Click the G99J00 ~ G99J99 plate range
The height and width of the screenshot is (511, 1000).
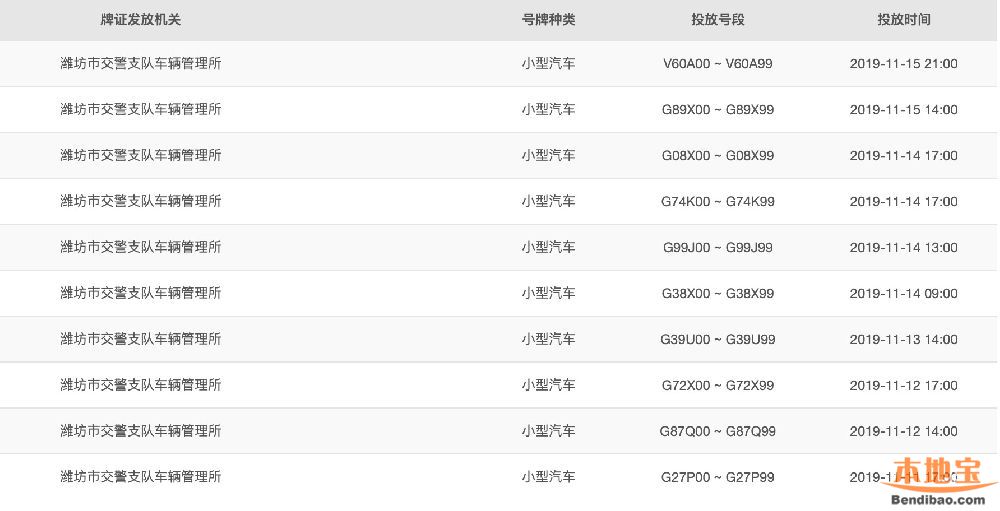[718, 248]
